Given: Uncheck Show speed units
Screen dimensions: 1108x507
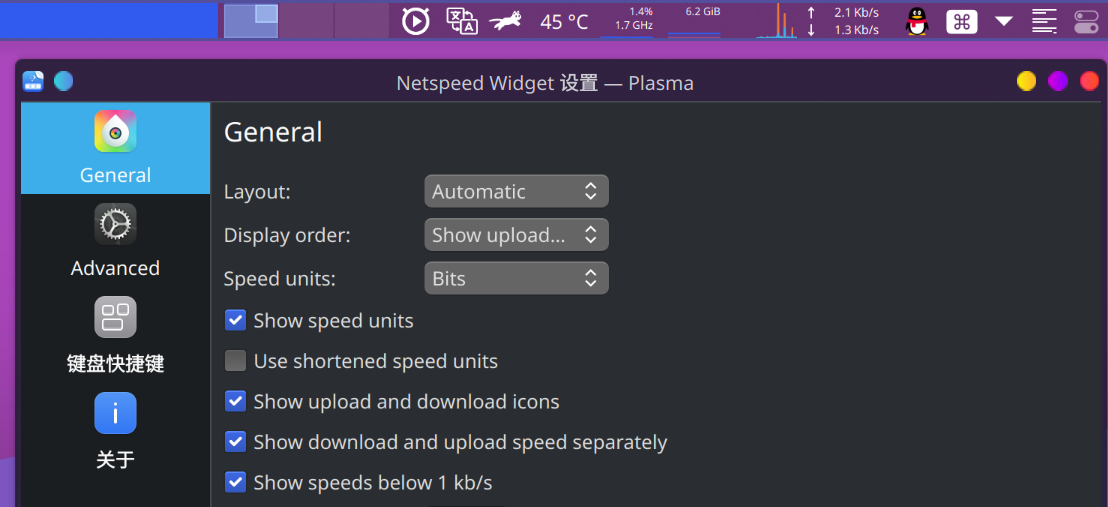Looking at the screenshot, I should (235, 320).
